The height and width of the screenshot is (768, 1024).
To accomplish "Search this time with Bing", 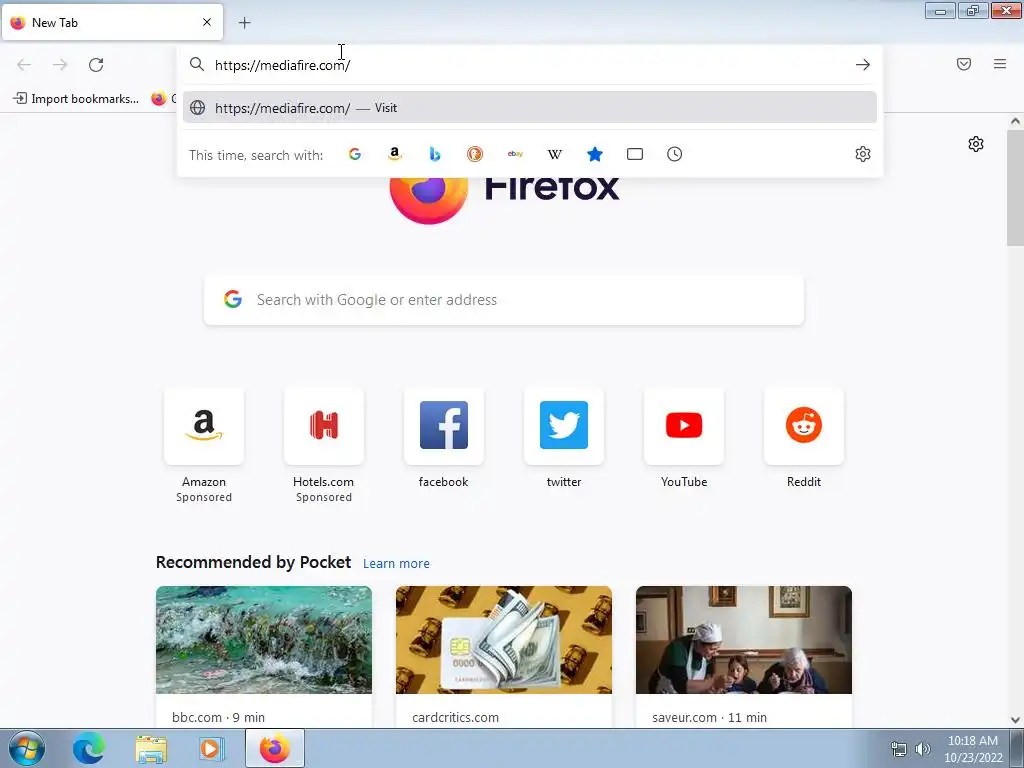I will click(435, 154).
